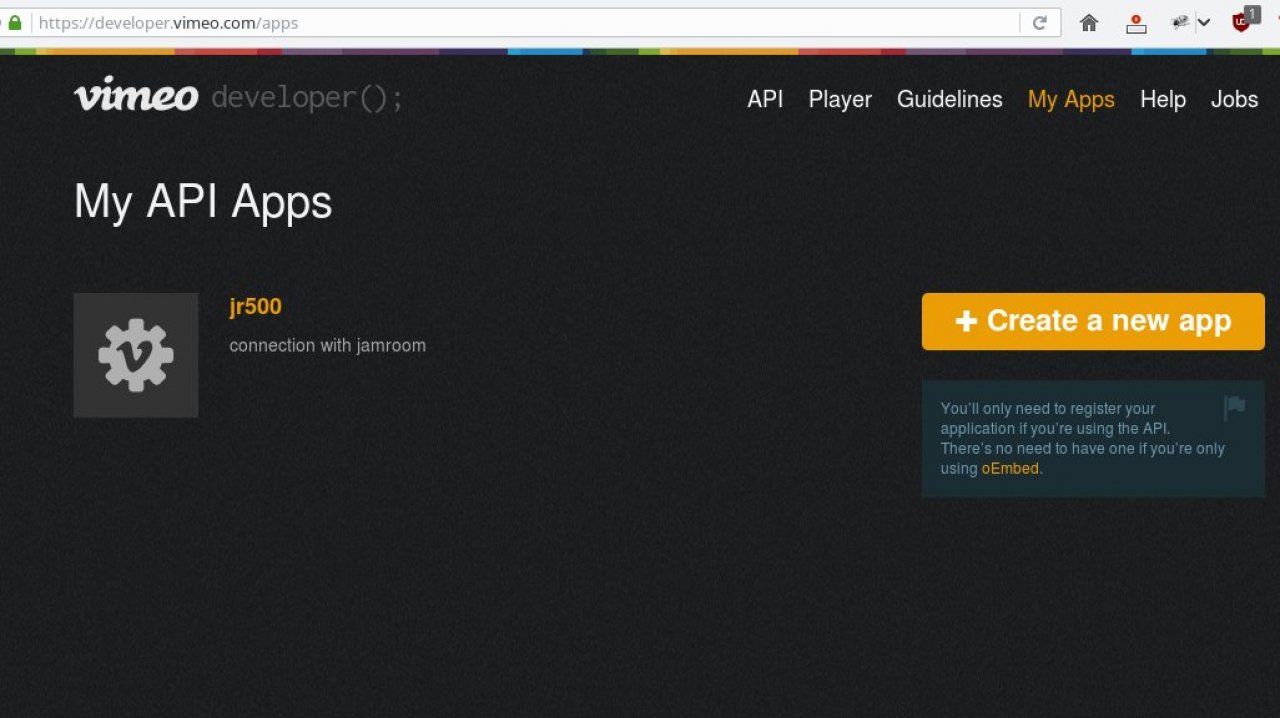Open the Guidelines page
This screenshot has width=1280, height=718.
coord(949,99)
